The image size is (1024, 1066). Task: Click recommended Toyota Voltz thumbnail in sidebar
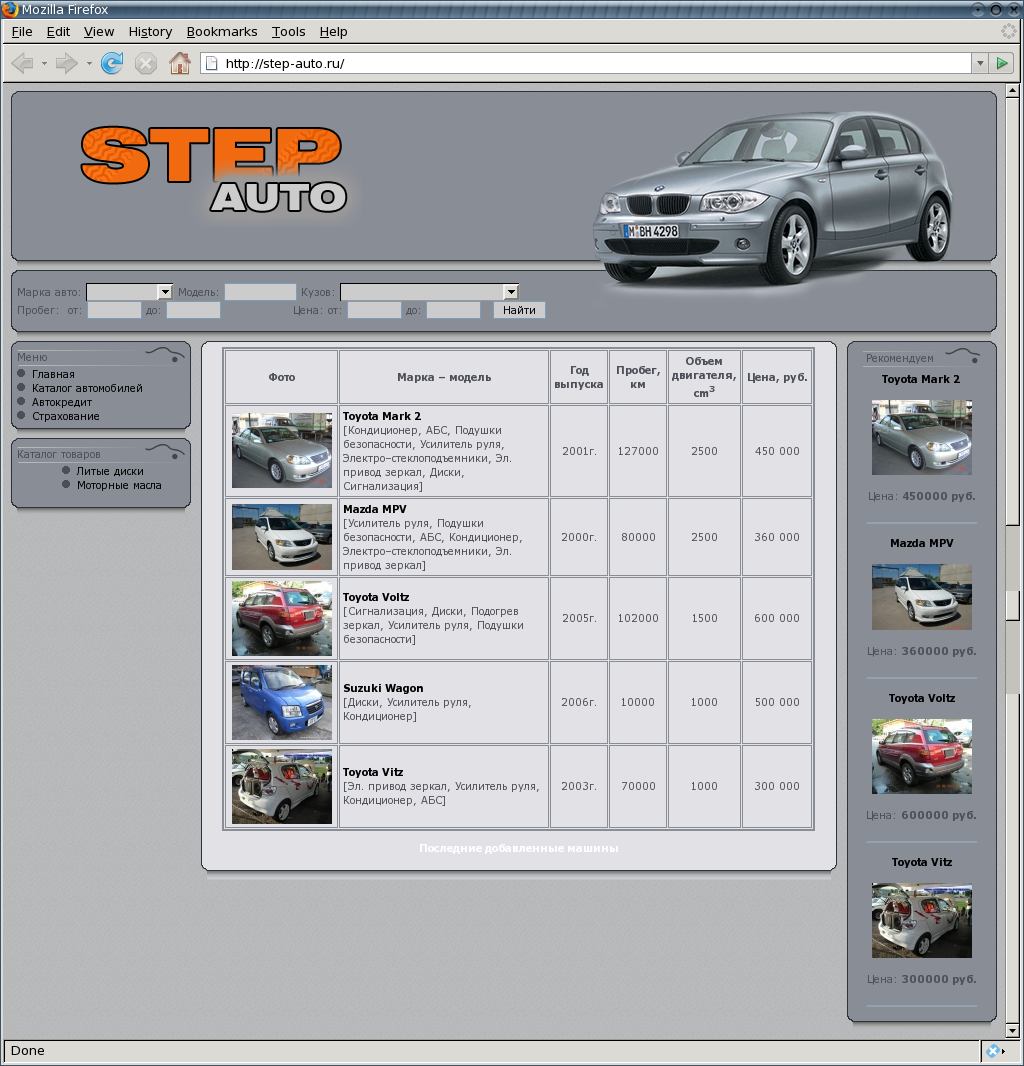pos(921,756)
